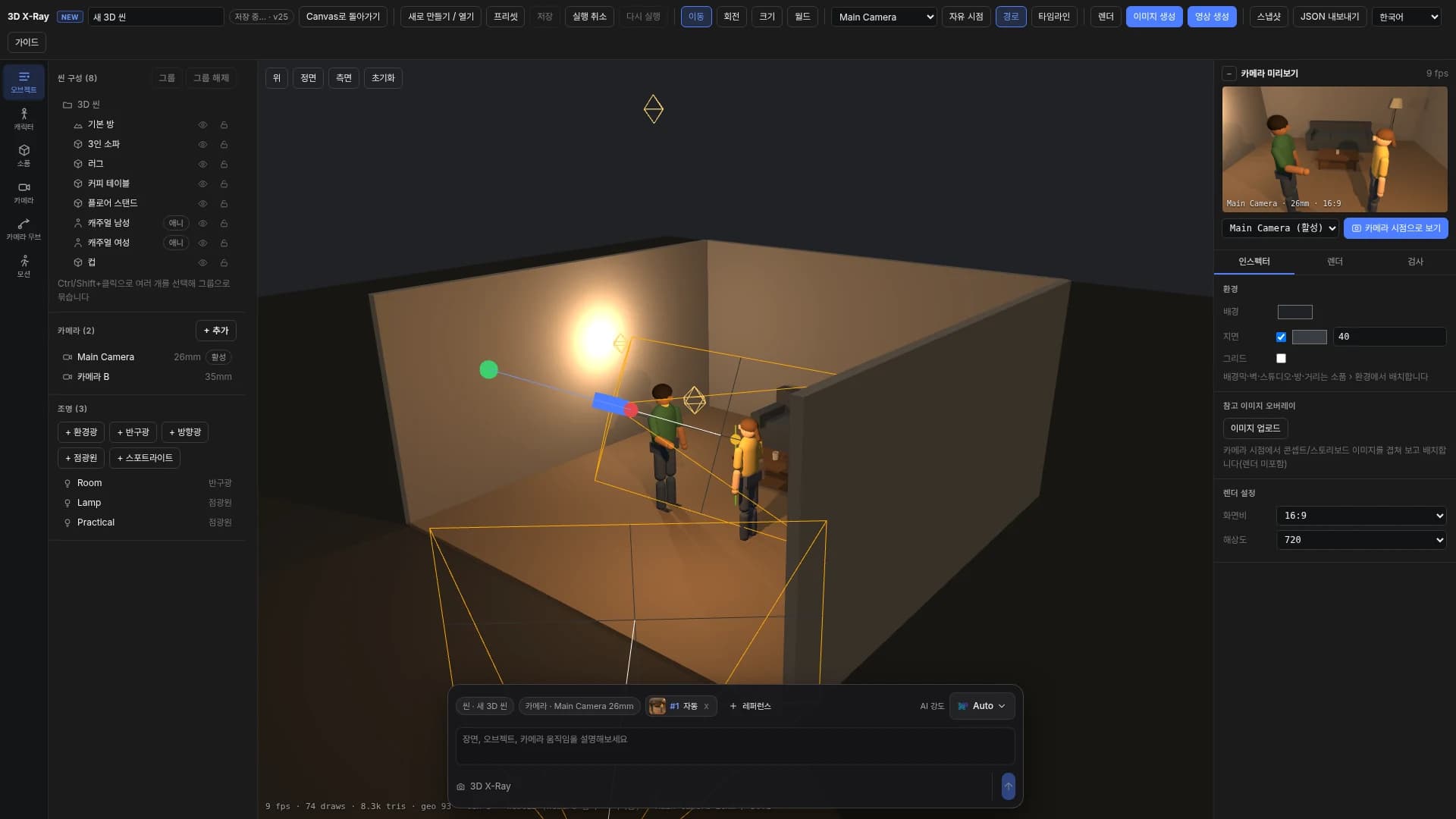Click the 3D 씬 folder icon
1456x819 pixels.
pyautogui.click(x=67, y=105)
